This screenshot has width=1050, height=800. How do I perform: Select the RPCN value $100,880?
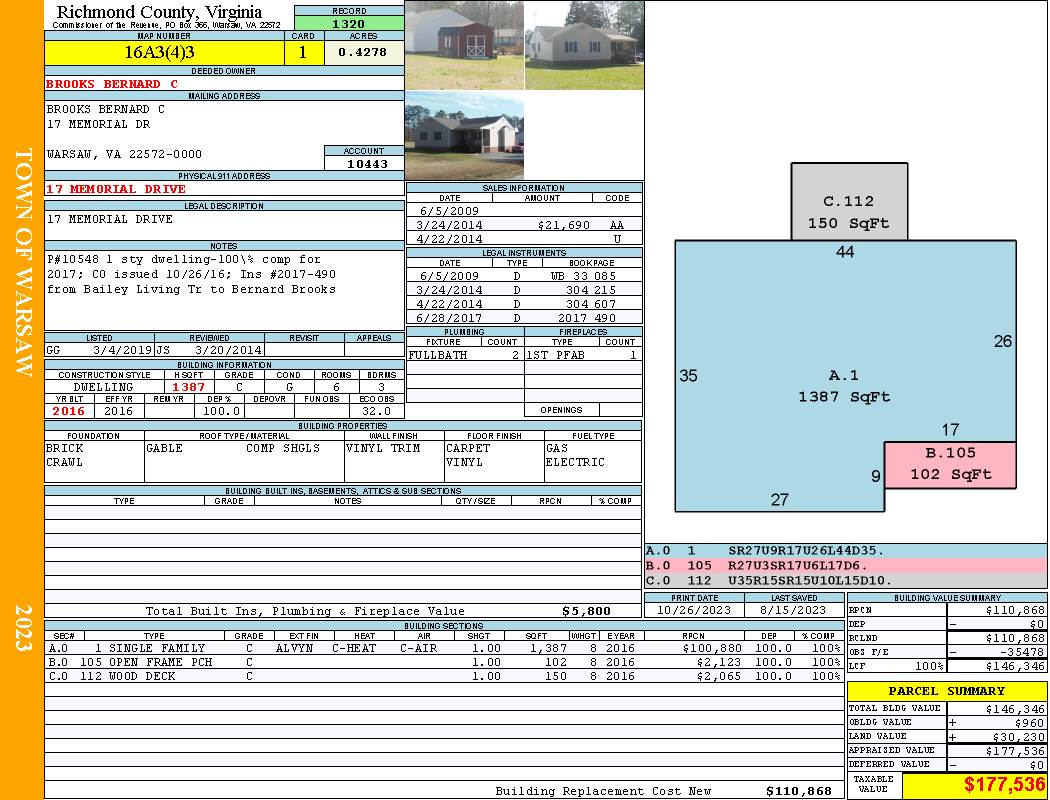[712, 648]
